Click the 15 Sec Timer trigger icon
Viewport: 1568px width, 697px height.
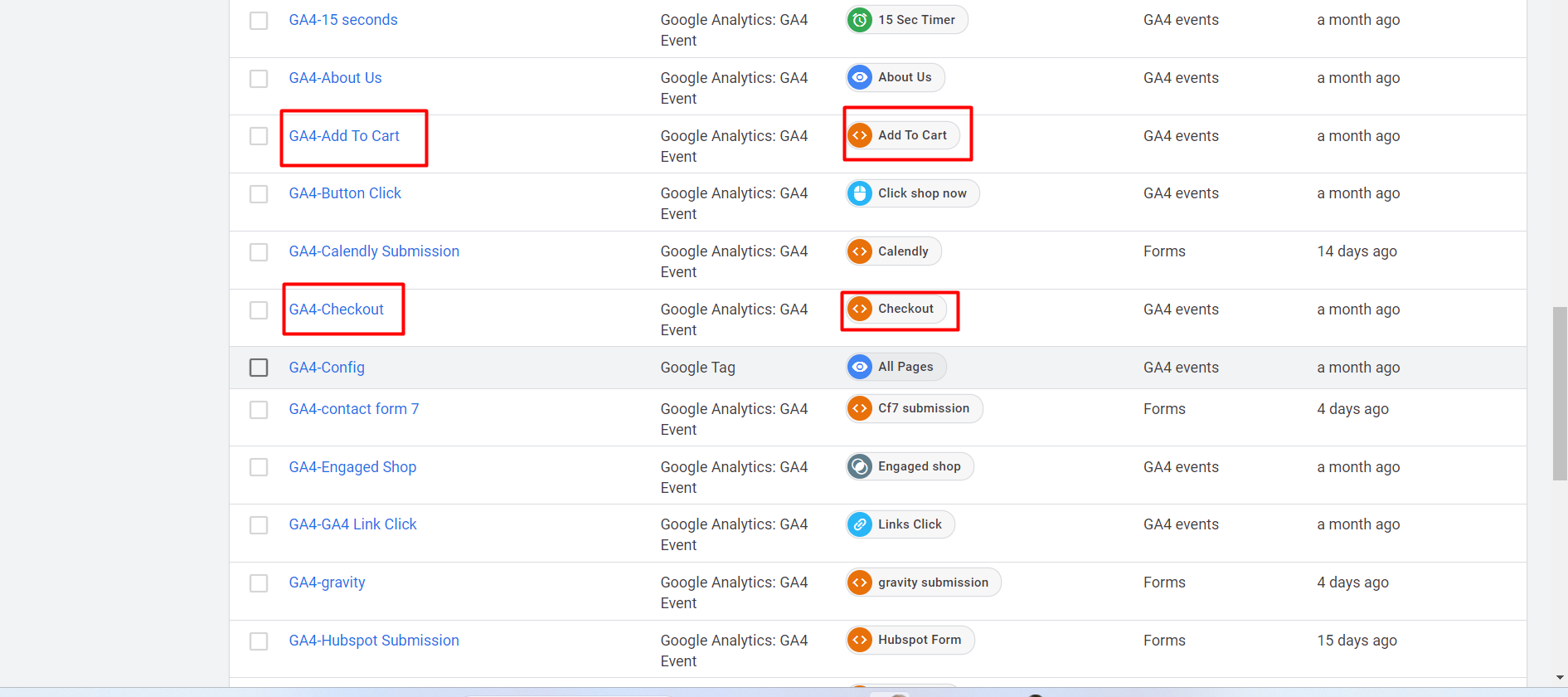[x=860, y=20]
